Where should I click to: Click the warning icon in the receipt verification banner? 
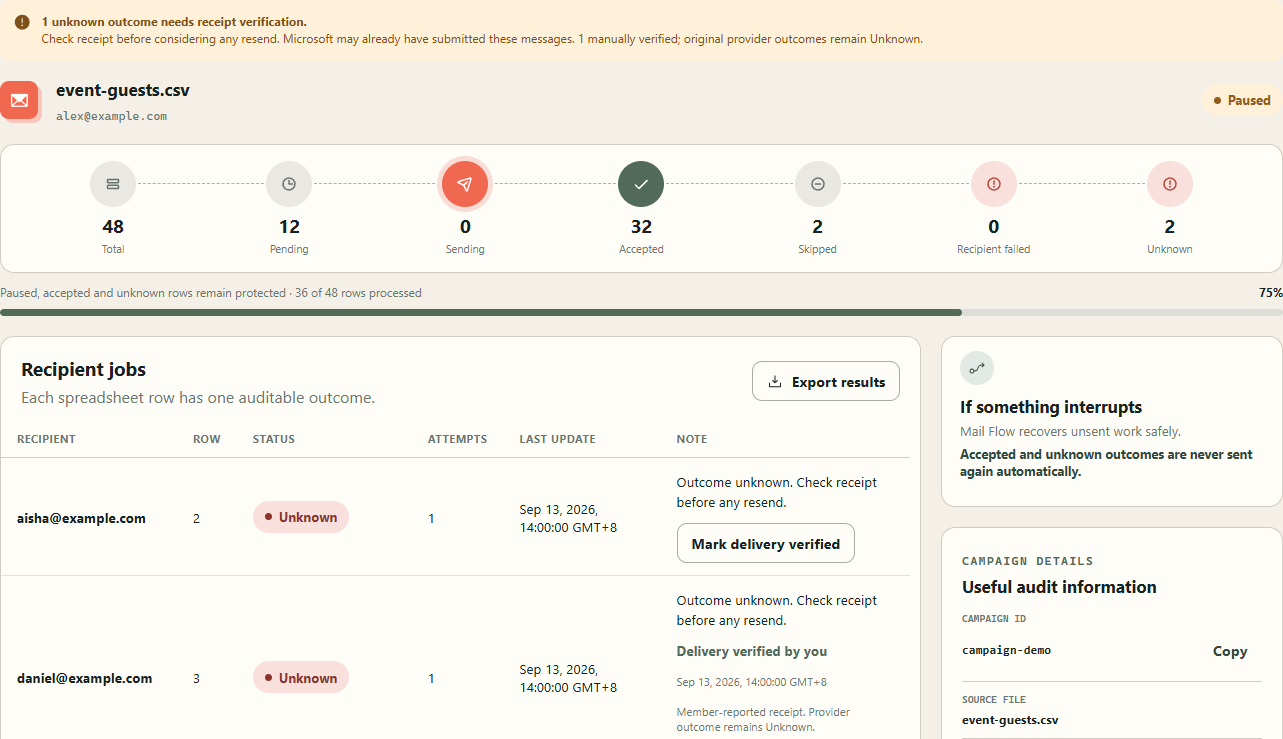22,22
